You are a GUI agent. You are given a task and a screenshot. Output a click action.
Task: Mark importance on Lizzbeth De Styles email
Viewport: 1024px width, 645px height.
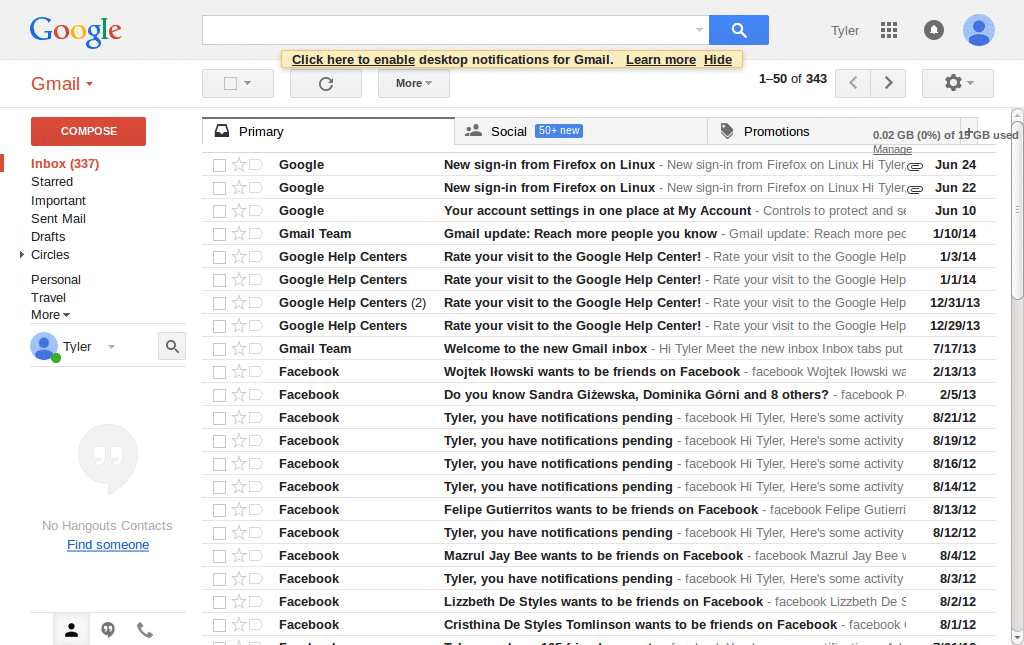(255, 602)
